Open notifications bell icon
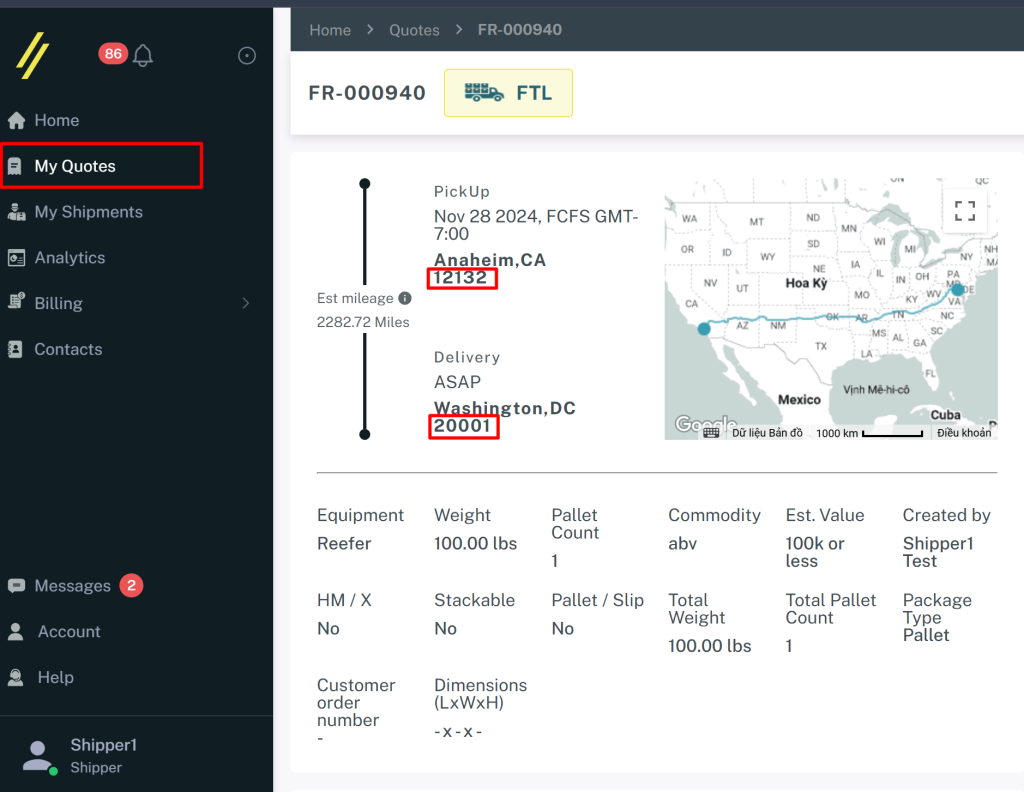The width and height of the screenshot is (1024, 792). (143, 55)
